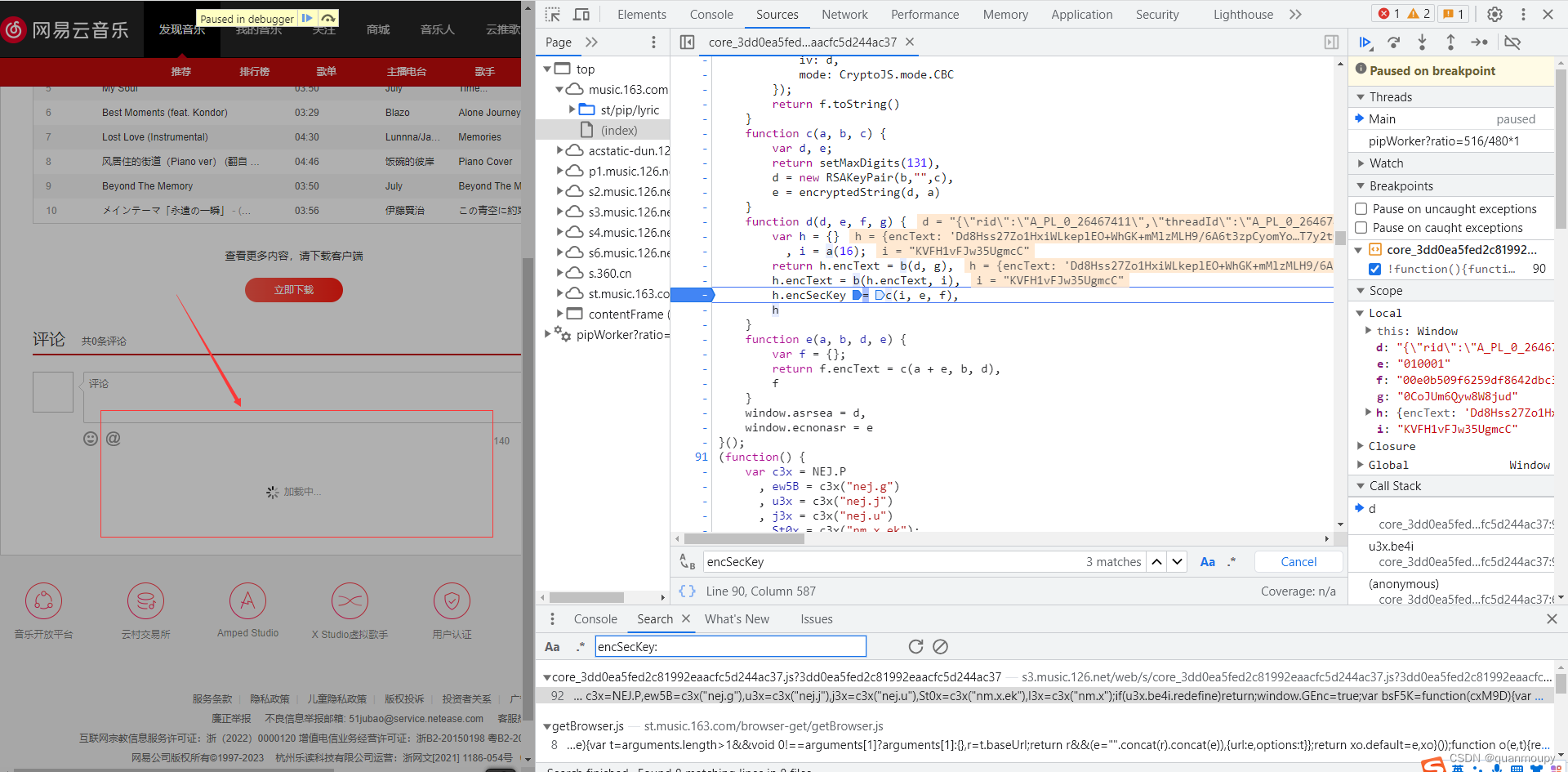Select the inspect element picker icon
The width and height of the screenshot is (1568, 772).
pos(553,14)
